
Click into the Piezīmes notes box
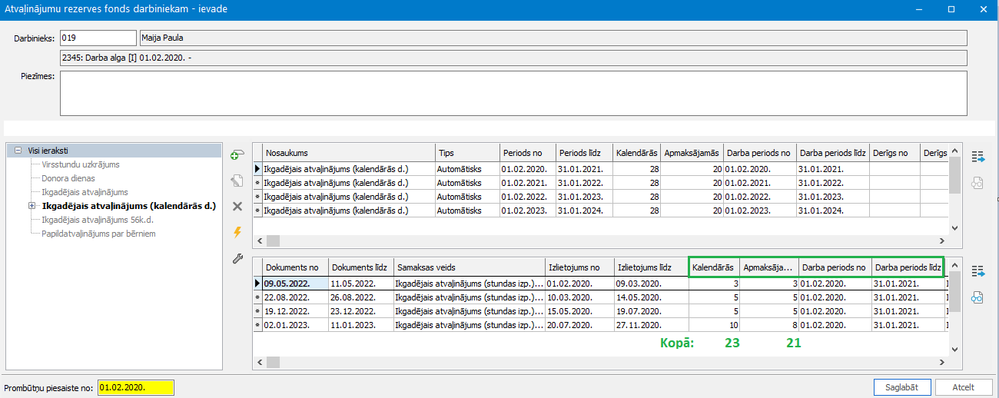[514, 93]
